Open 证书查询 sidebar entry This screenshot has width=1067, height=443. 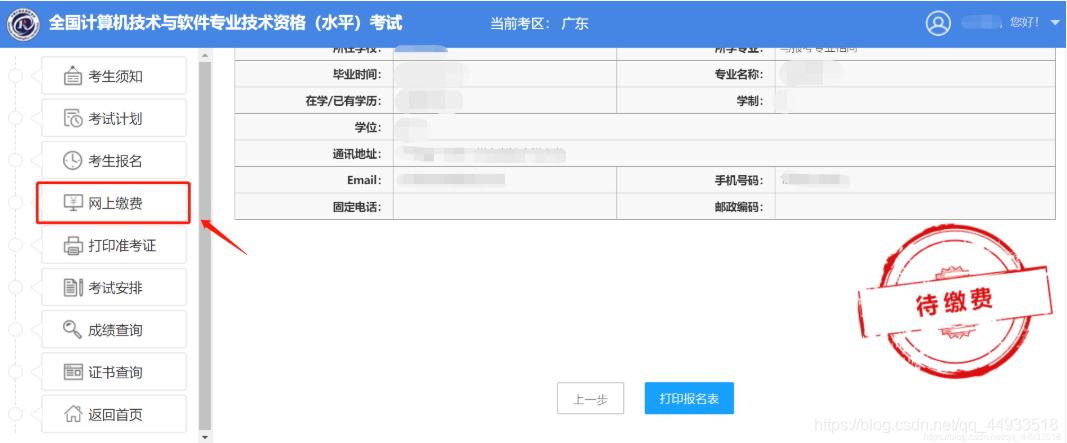(x=114, y=372)
